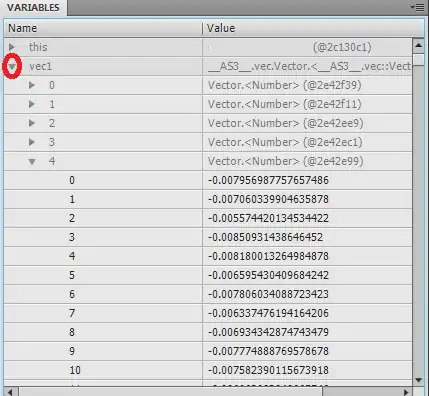The image size is (429, 396).
Task: Select value -0.00850931438646452
Action: pos(265,237)
